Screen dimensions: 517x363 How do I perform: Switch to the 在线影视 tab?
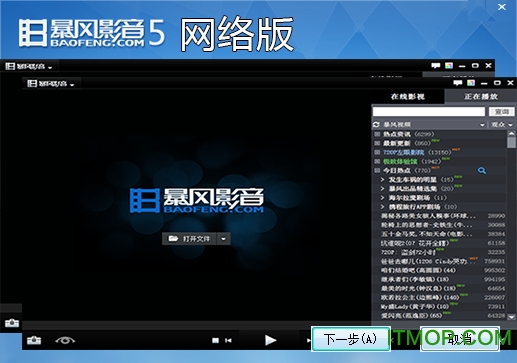(x=408, y=97)
